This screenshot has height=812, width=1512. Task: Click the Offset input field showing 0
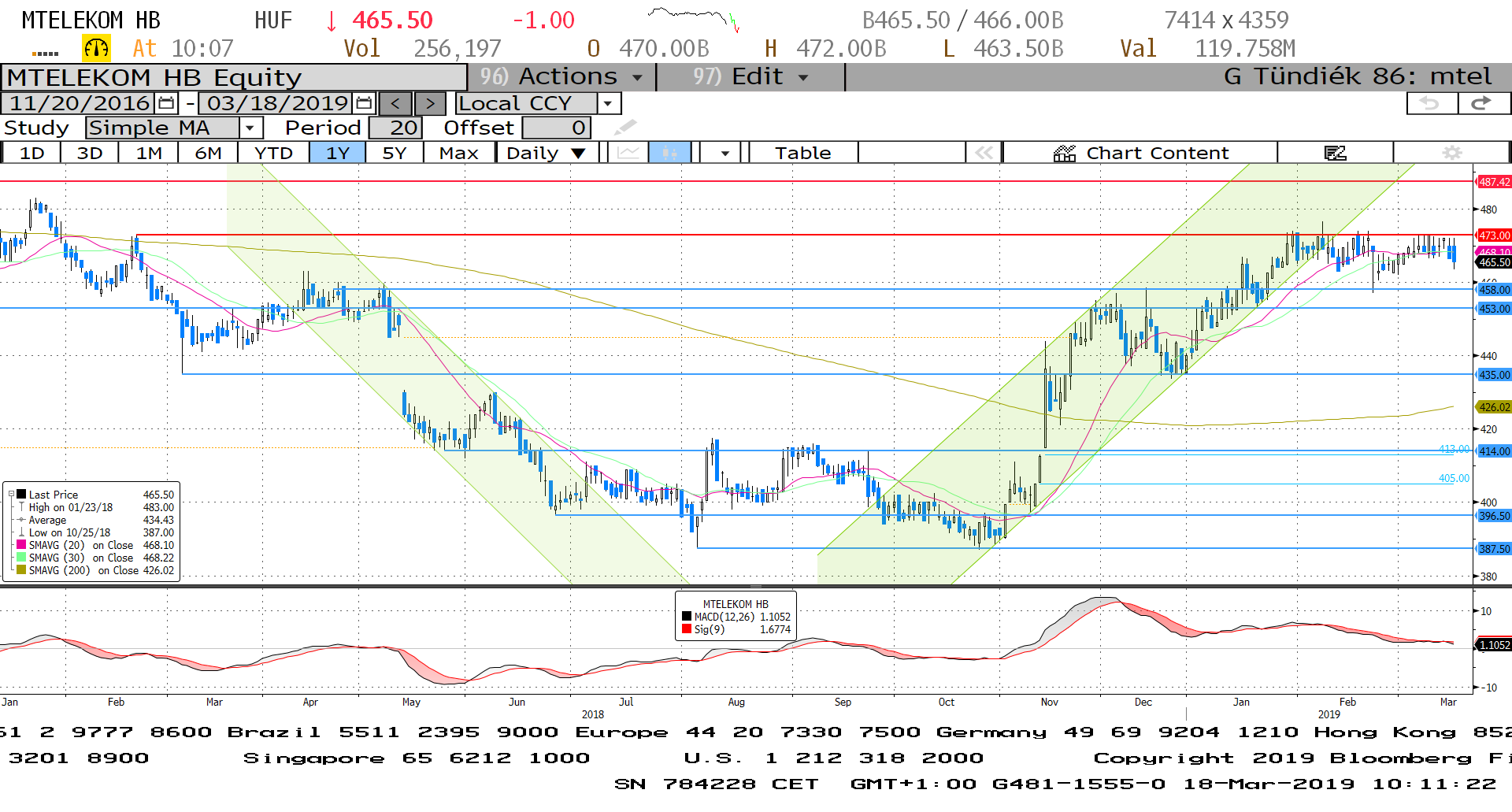point(556,128)
